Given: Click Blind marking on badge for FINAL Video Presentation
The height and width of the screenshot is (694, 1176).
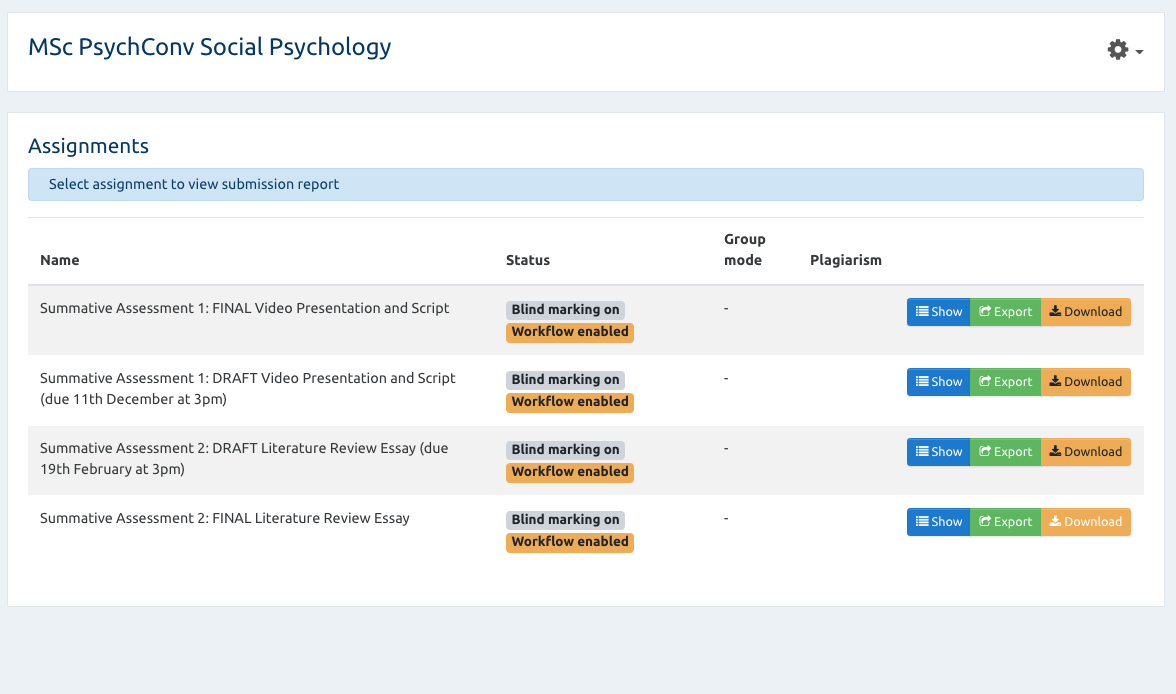Looking at the screenshot, I should pyautogui.click(x=566, y=310).
